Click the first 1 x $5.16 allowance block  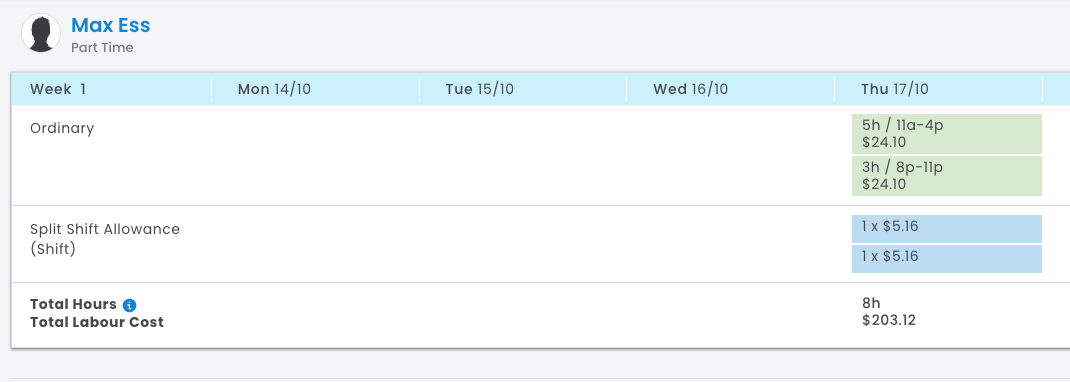(946, 229)
